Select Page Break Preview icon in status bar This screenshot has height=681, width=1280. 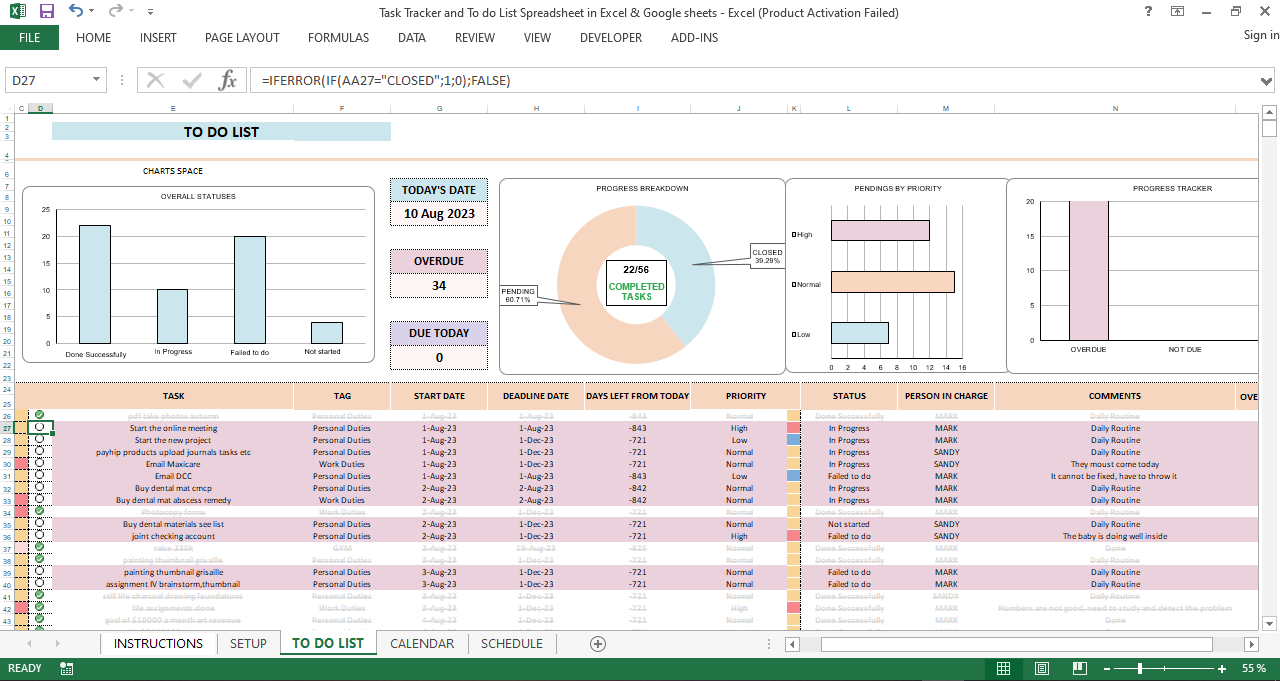pos(1078,668)
